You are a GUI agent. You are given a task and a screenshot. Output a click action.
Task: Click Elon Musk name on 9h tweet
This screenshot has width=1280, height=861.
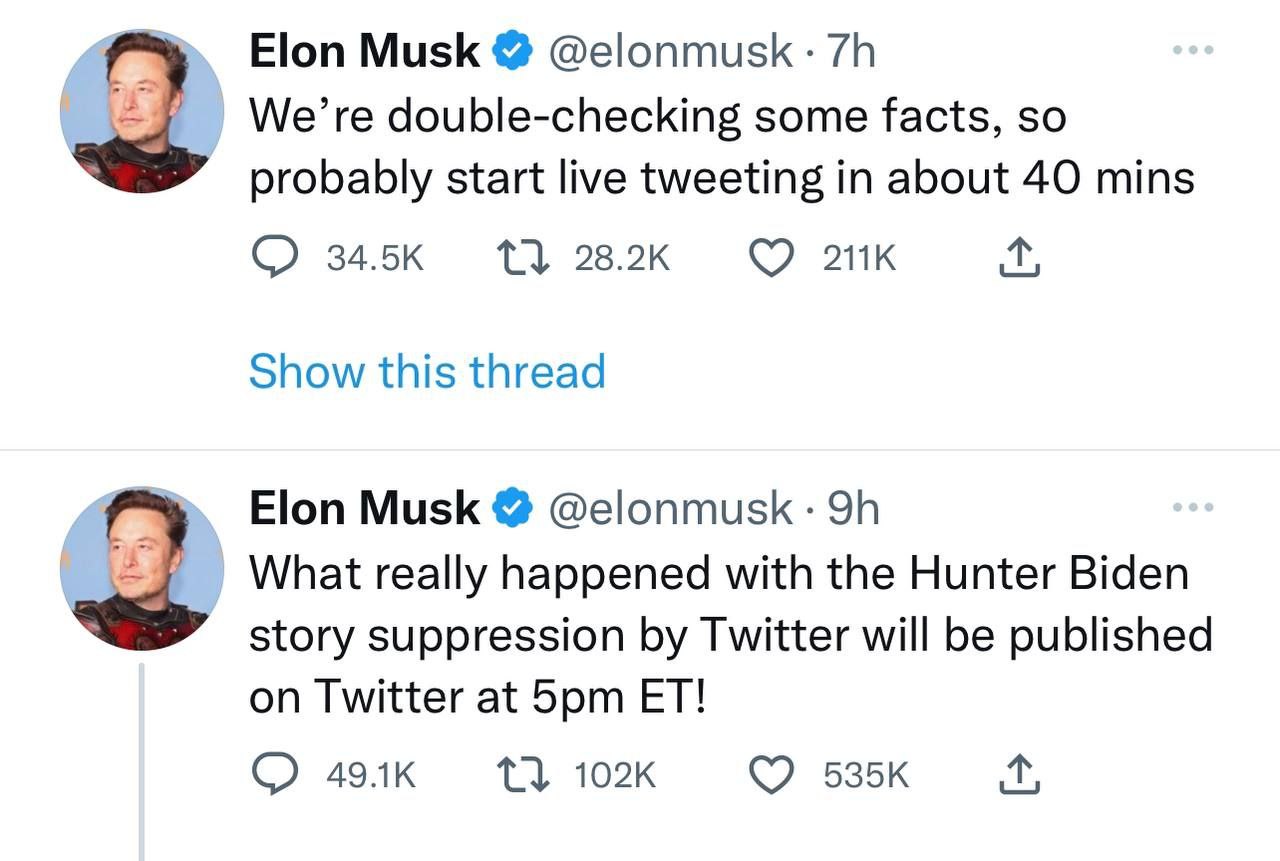click(x=364, y=509)
